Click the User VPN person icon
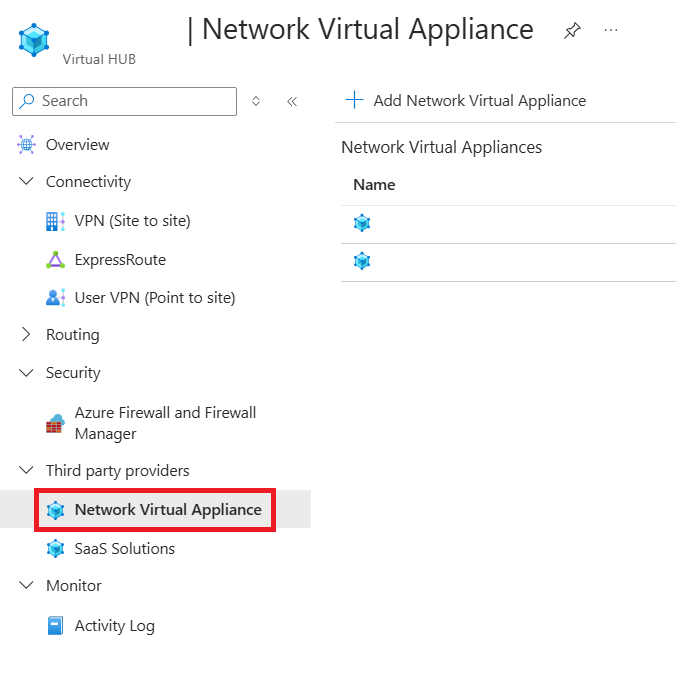This screenshot has height=675, width=676. pyautogui.click(x=55, y=297)
